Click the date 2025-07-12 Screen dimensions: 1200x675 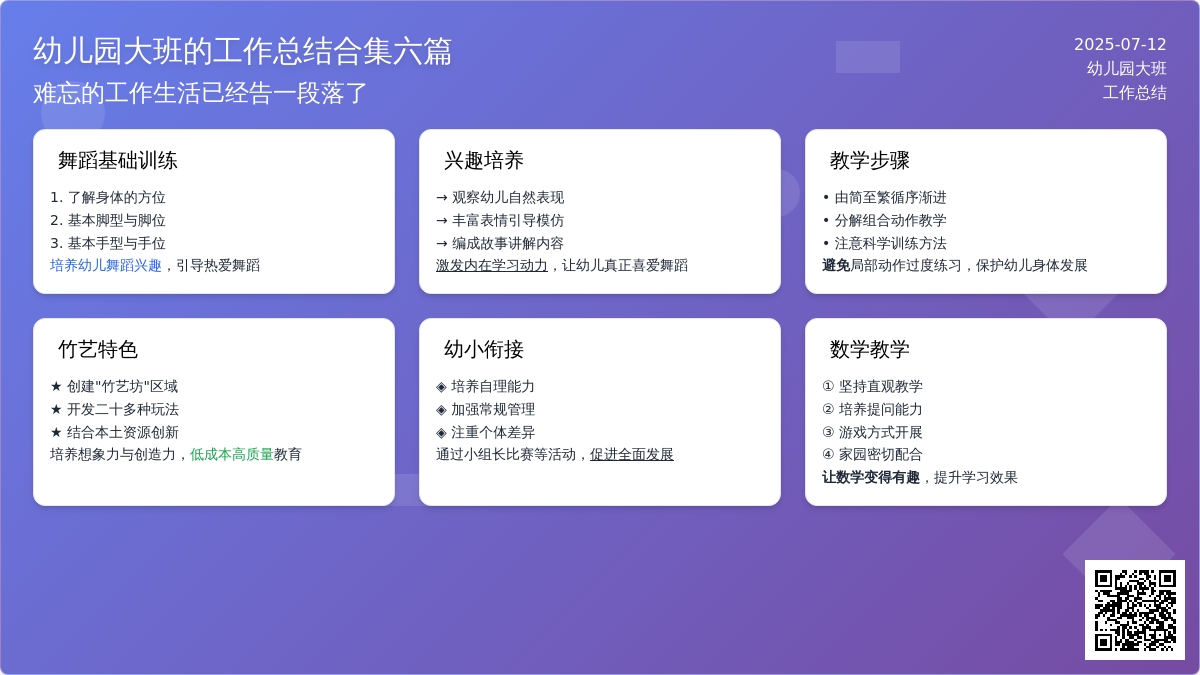(1120, 45)
